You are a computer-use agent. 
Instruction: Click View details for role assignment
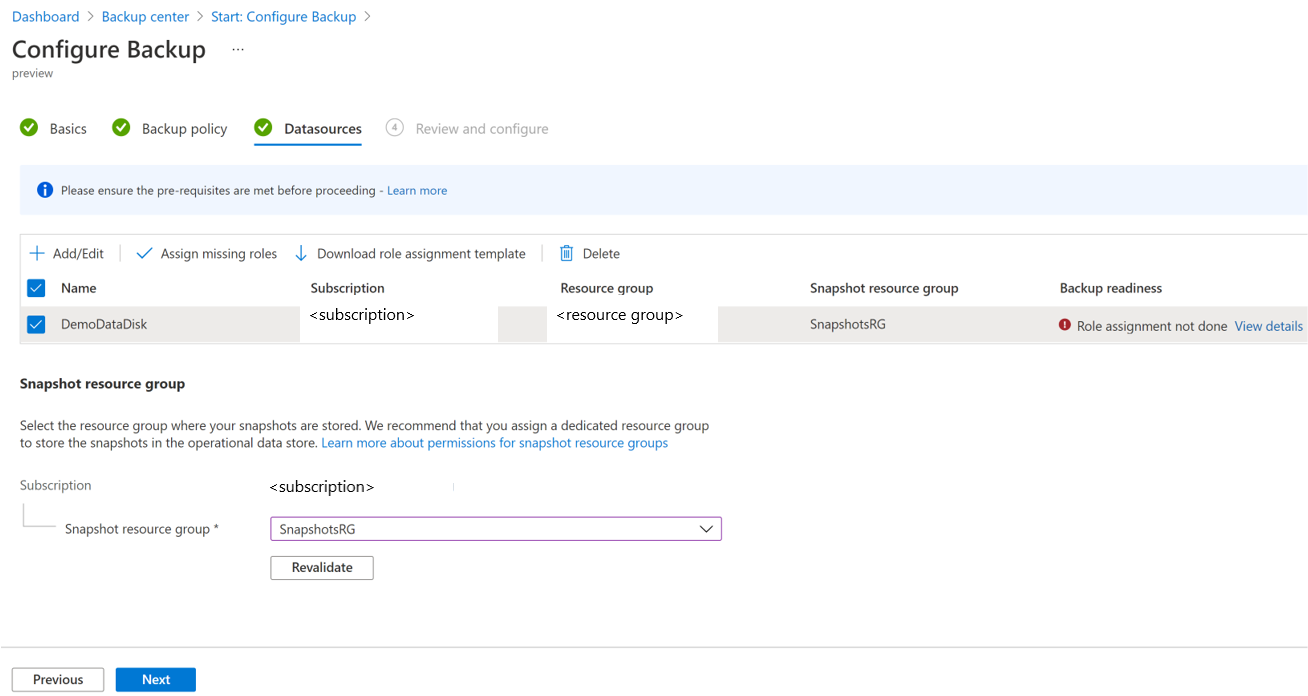(1268, 326)
